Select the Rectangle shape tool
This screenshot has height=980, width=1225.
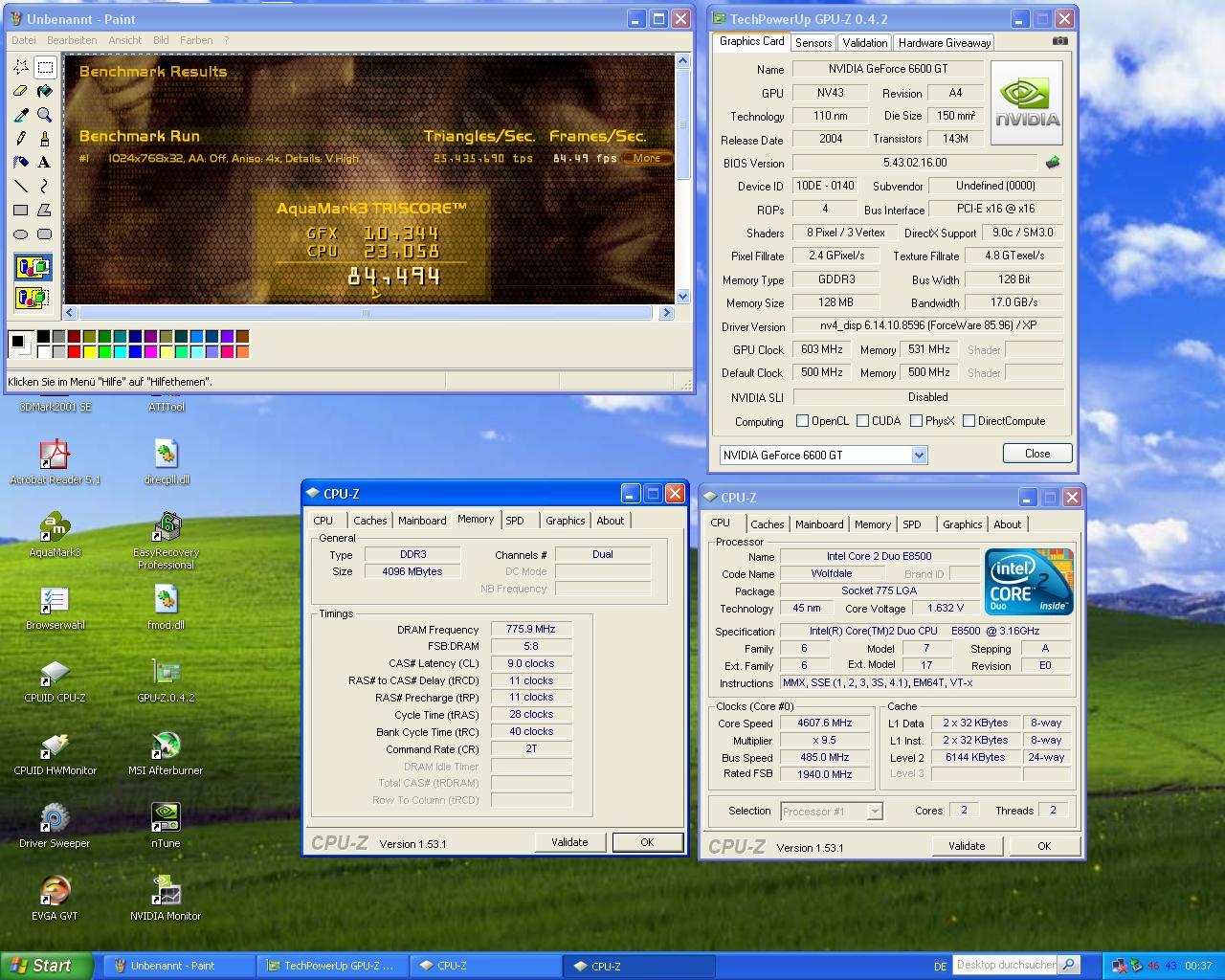pos(20,211)
